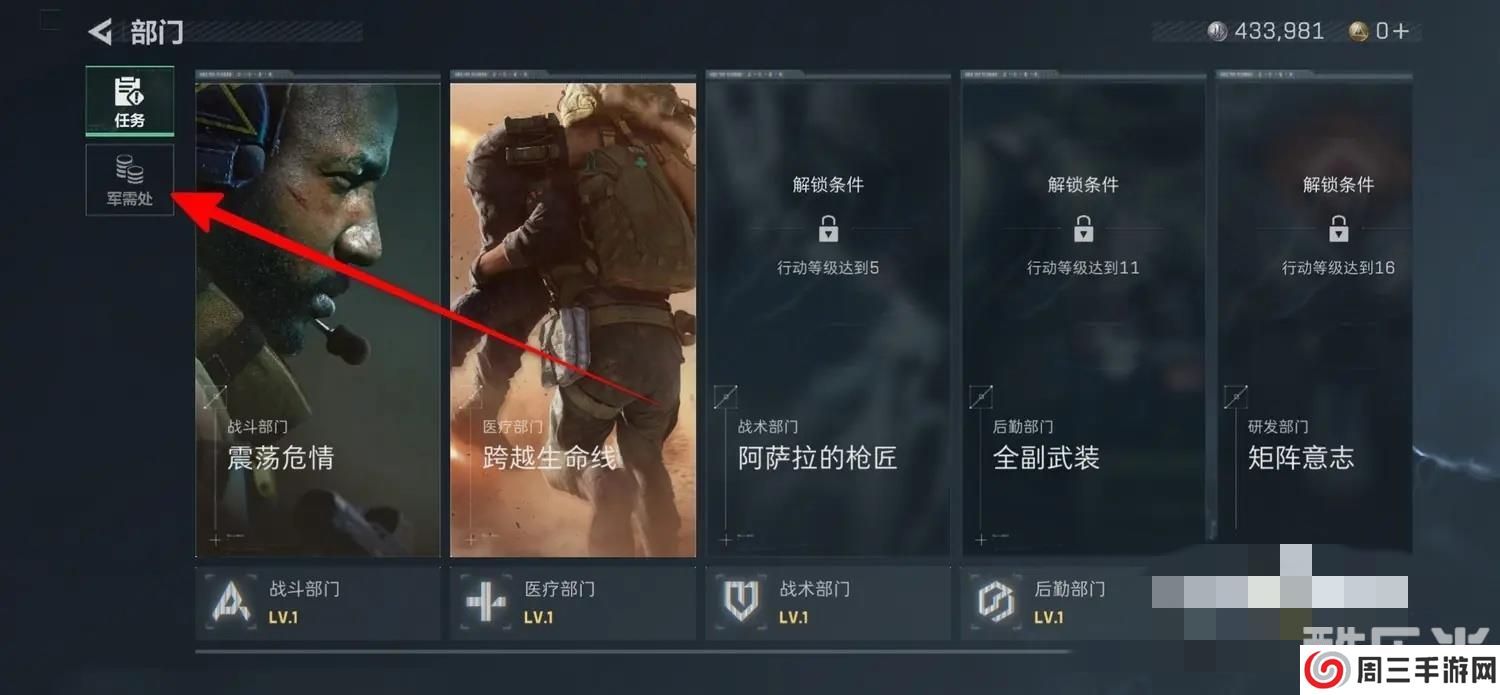Viewport: 1500px width, 695px height.
Task: Click the 战斗部门 emblem icon
Action: 231,604
